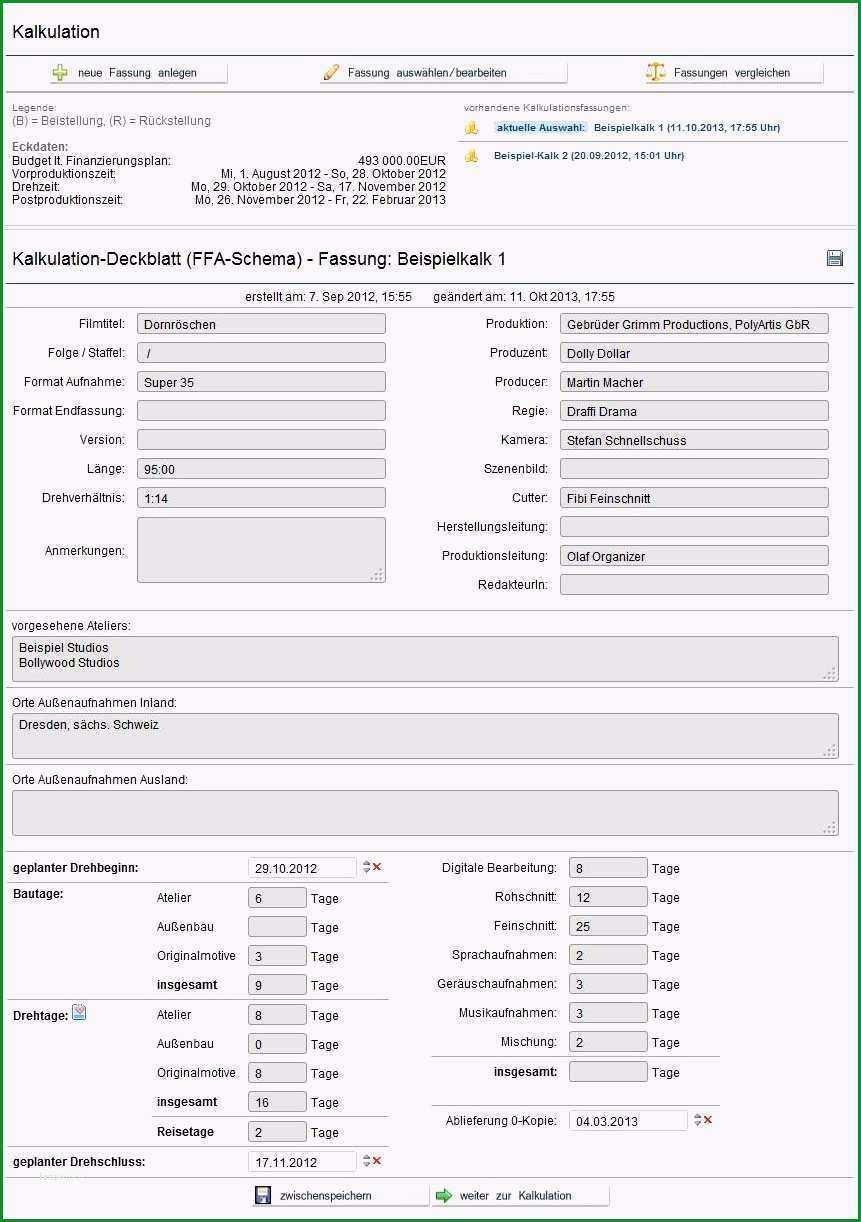Click the pencil icon for Fassung auswählen/bearbeiten
Image resolution: width=861 pixels, height=1222 pixels.
(331, 72)
